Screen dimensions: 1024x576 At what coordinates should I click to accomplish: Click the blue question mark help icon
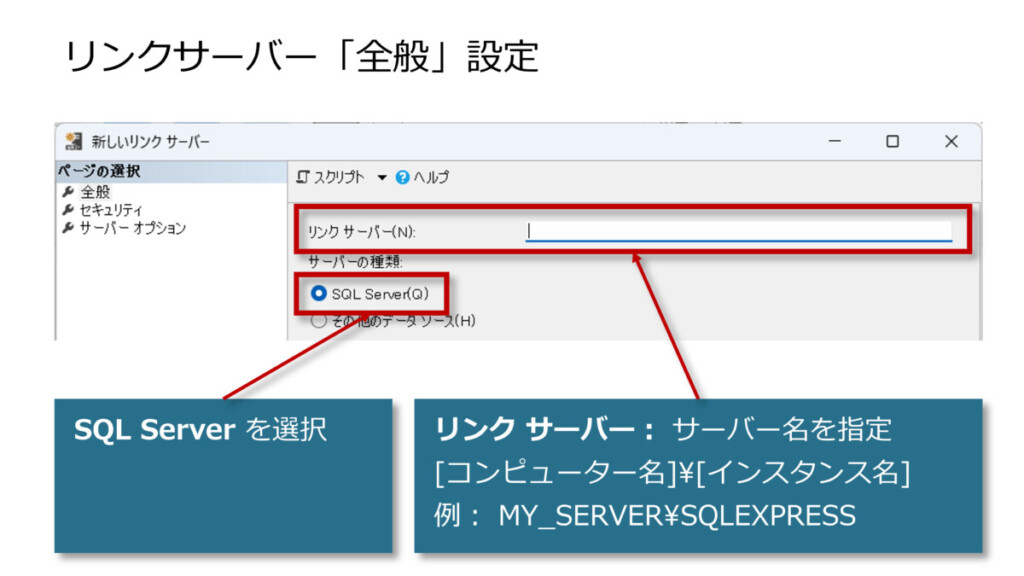[403, 177]
